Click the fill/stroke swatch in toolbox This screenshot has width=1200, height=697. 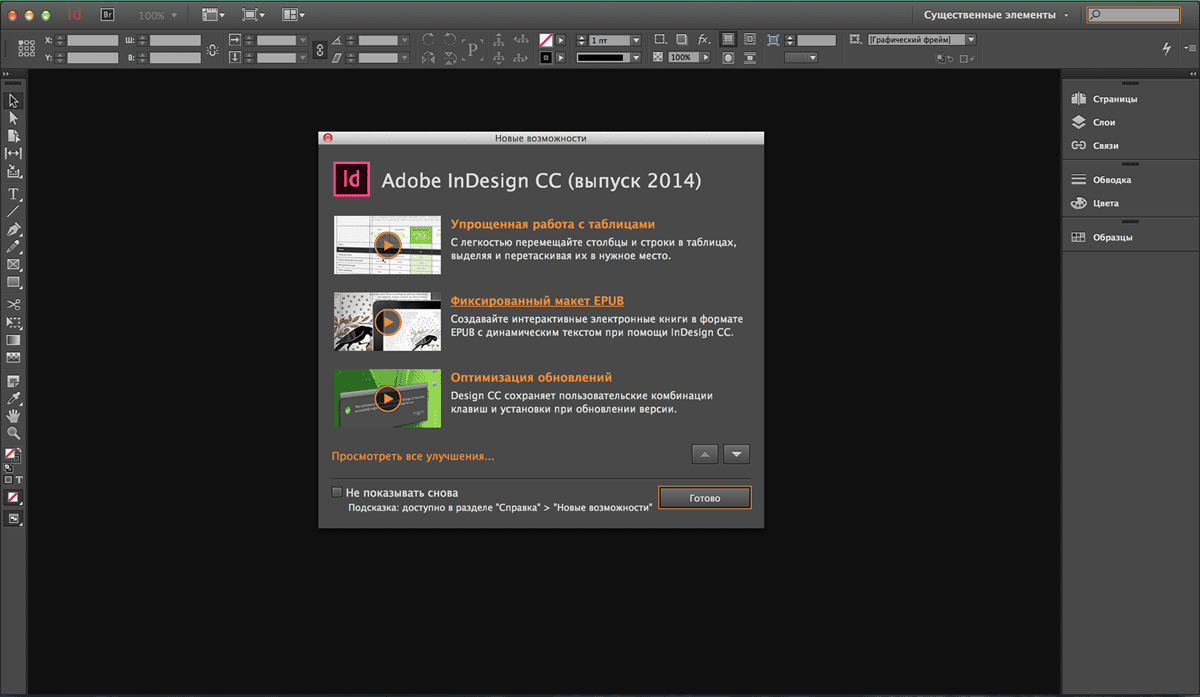pos(12,456)
